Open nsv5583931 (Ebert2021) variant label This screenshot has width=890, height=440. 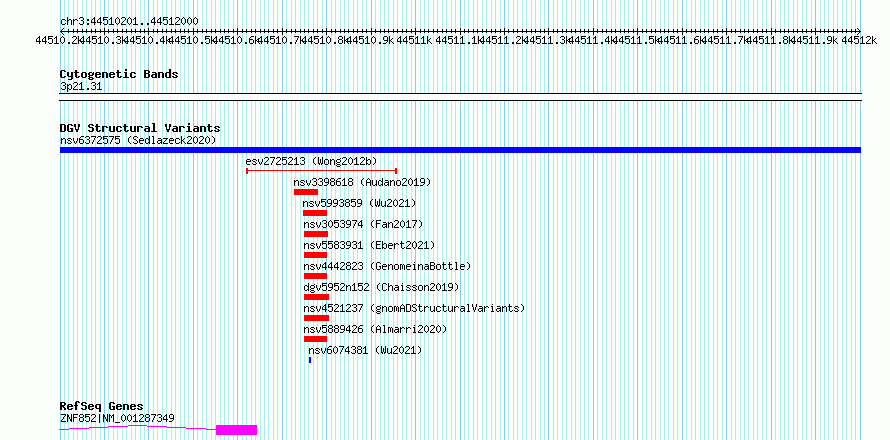tap(369, 245)
